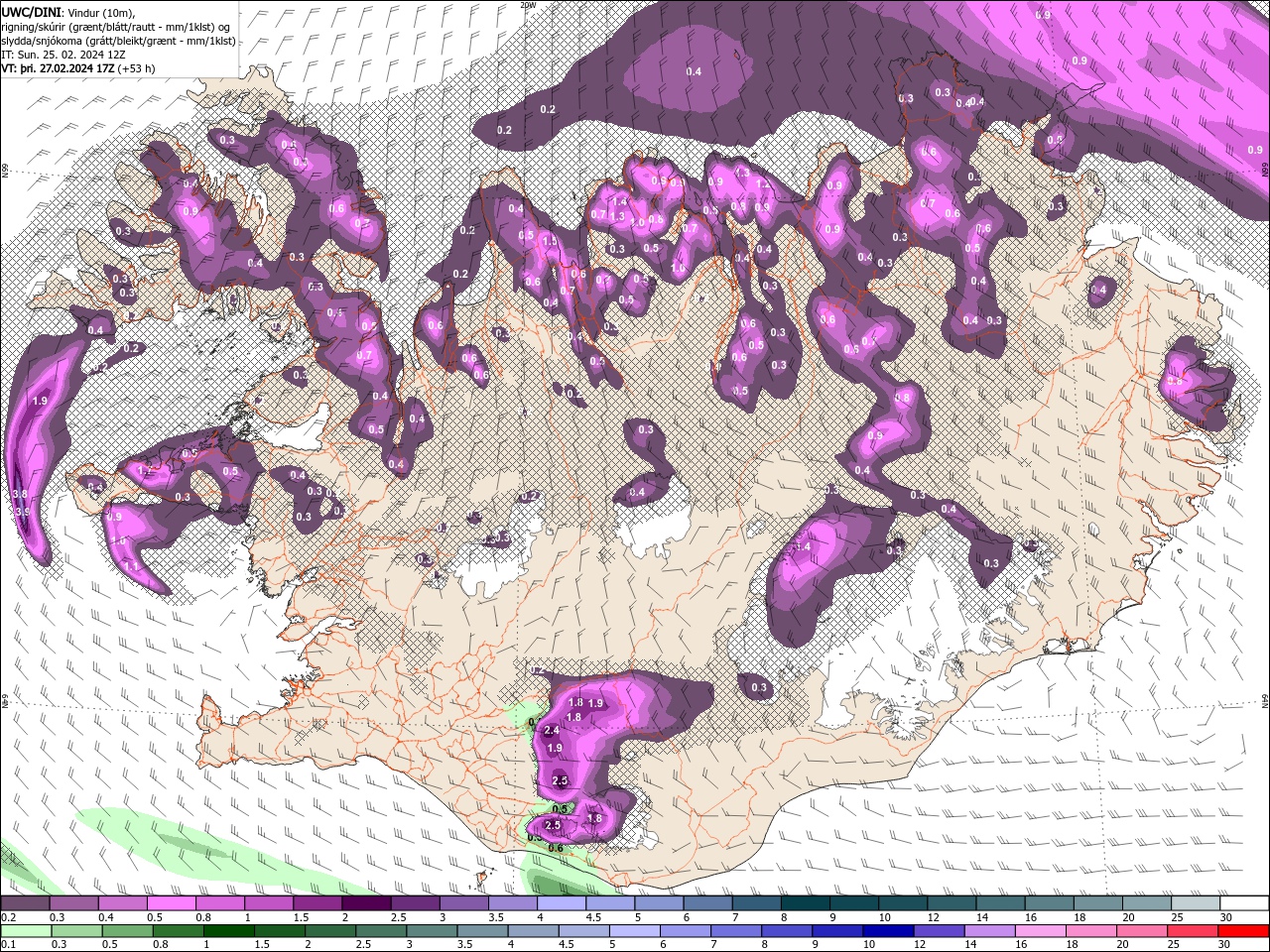Click the rain scale swatch between 2.5 and 3
The image size is (1270, 952).
tap(382, 931)
